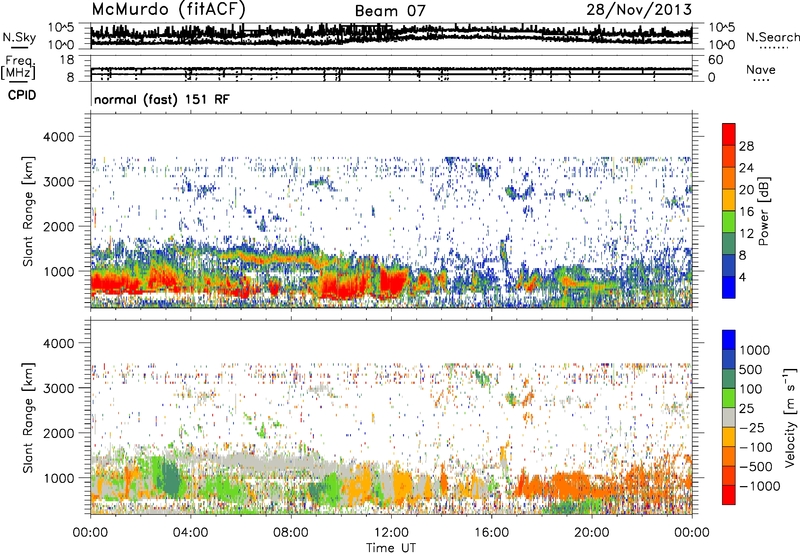Select the Freq. [MHz] axis label
The image size is (800, 554).
coord(18,68)
